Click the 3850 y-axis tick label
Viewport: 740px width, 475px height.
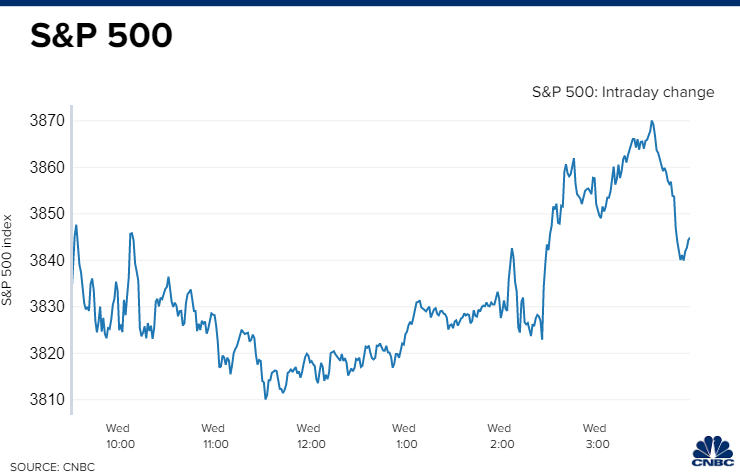45,214
